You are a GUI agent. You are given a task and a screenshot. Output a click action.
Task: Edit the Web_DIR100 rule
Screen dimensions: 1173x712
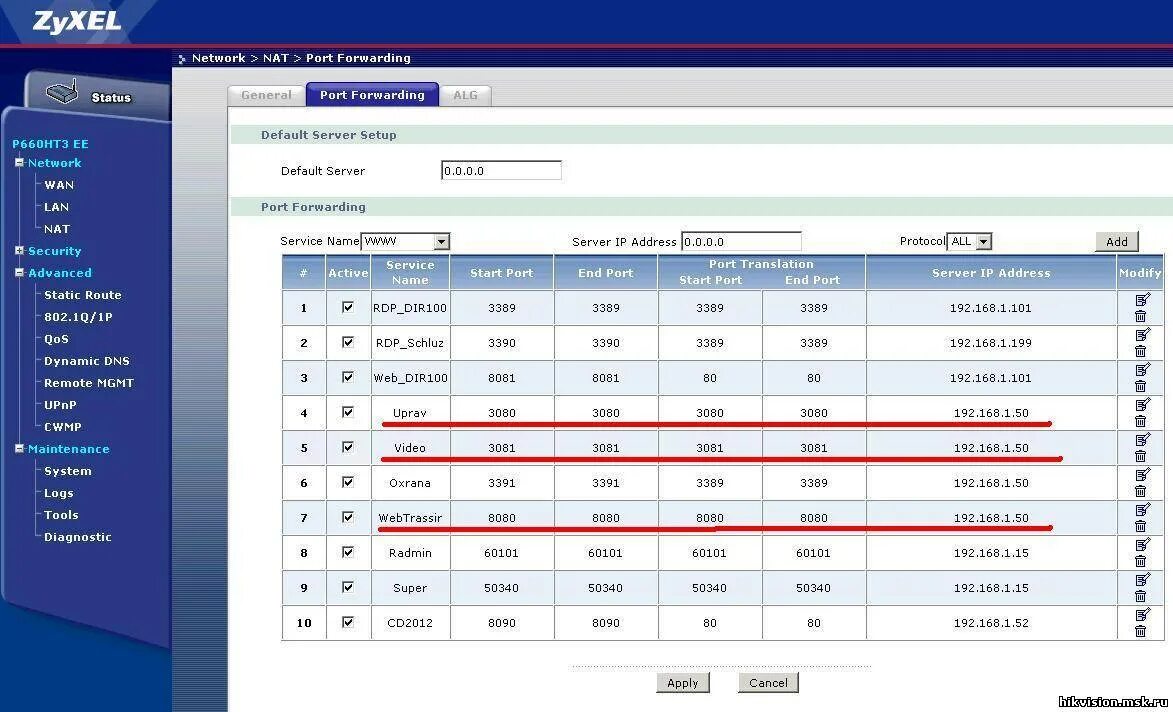(x=1142, y=370)
